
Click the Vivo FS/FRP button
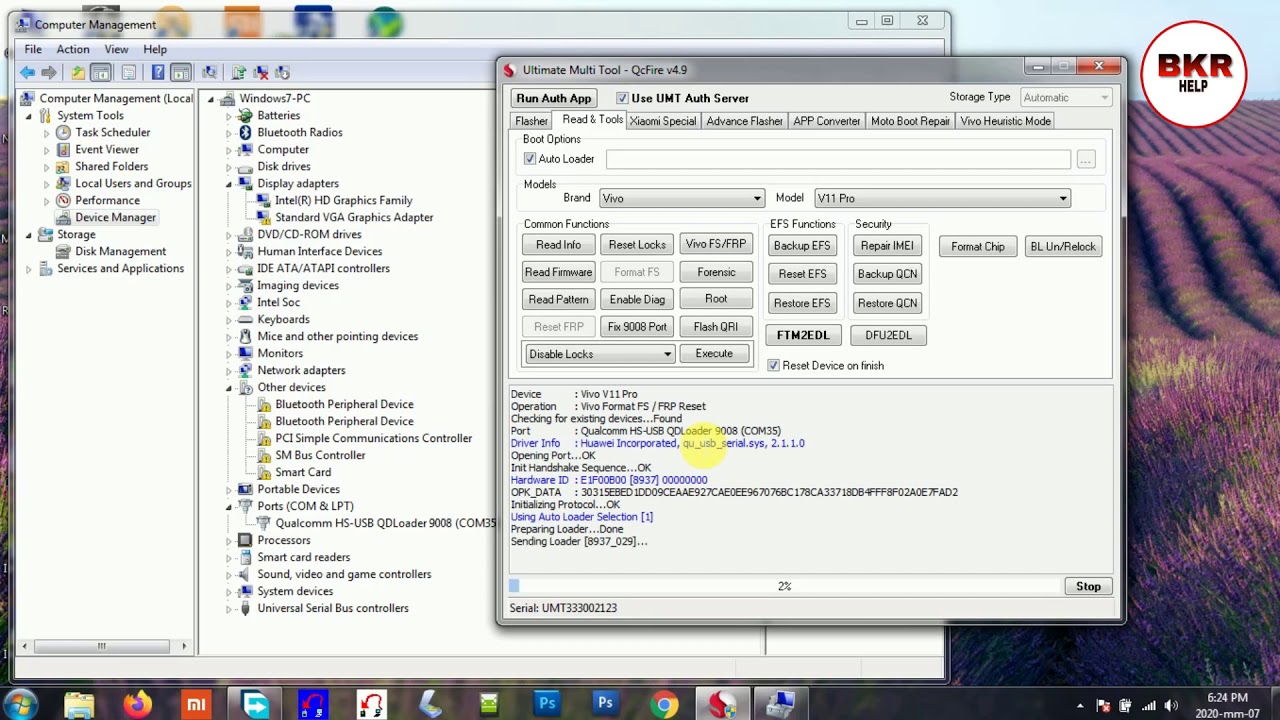[715, 244]
